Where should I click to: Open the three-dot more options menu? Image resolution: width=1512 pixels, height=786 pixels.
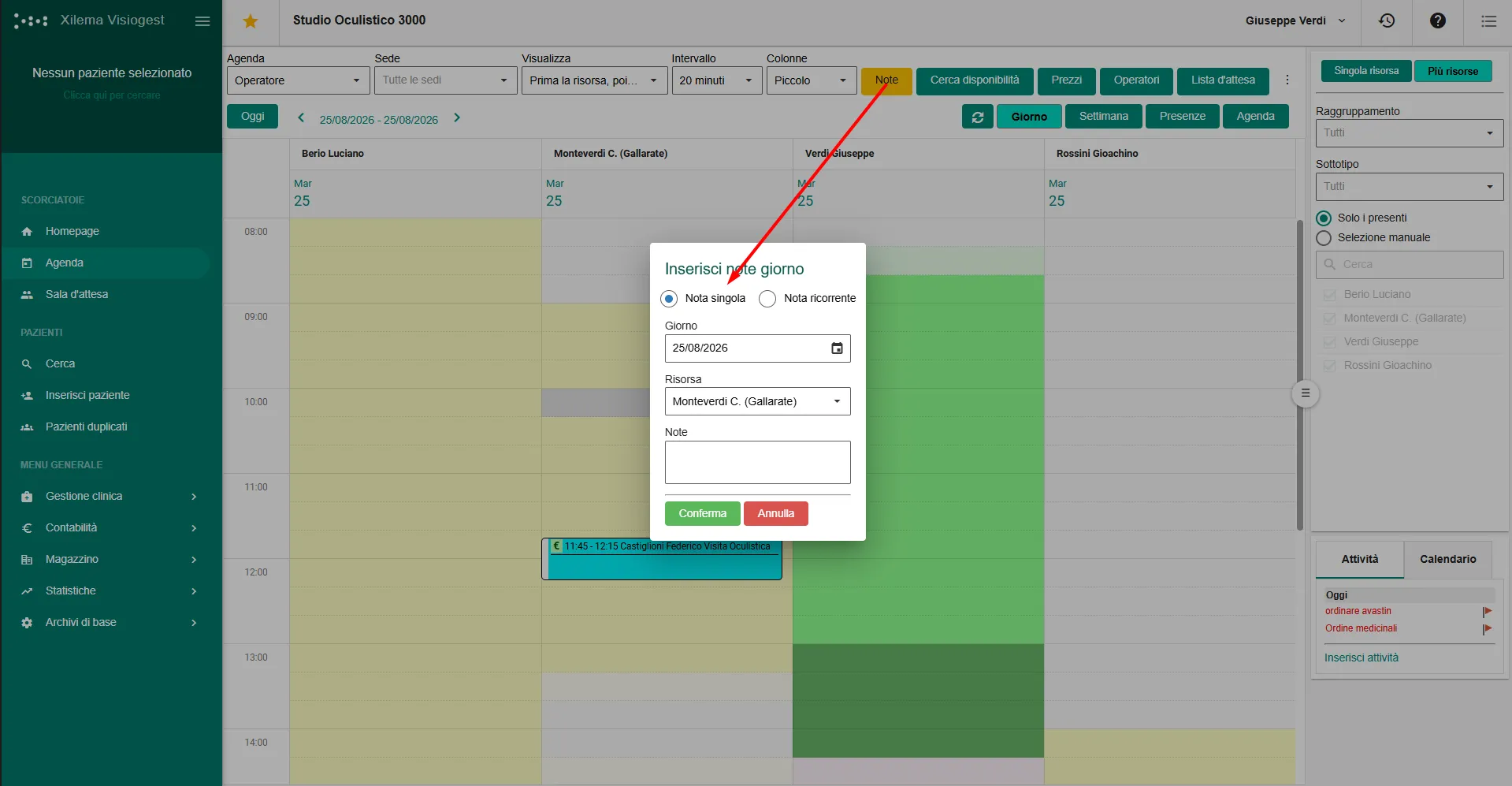[x=1287, y=80]
